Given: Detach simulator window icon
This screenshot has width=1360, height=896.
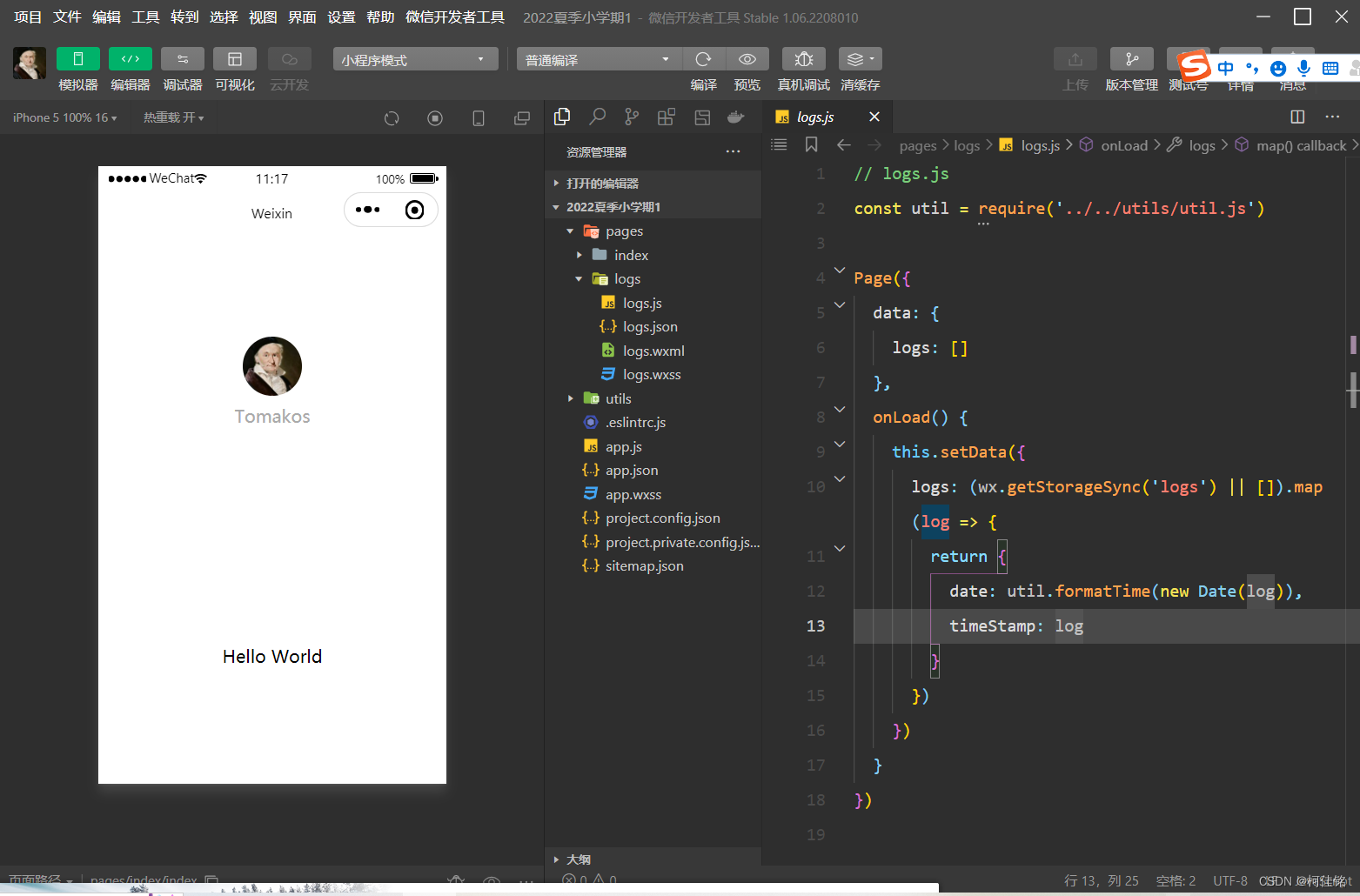Looking at the screenshot, I should [x=522, y=118].
